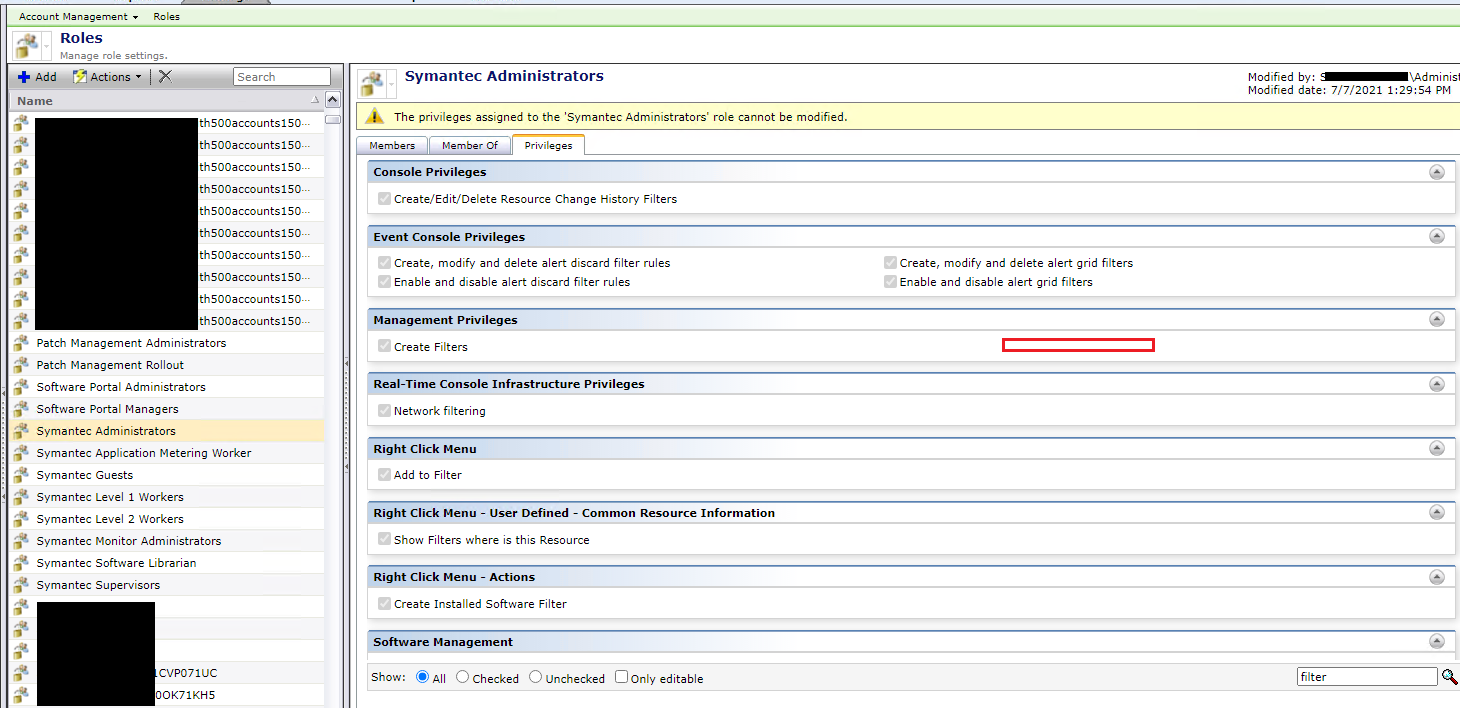Click the magnifier search icon beside filter box
The height and width of the screenshot is (708, 1460).
click(x=1449, y=677)
